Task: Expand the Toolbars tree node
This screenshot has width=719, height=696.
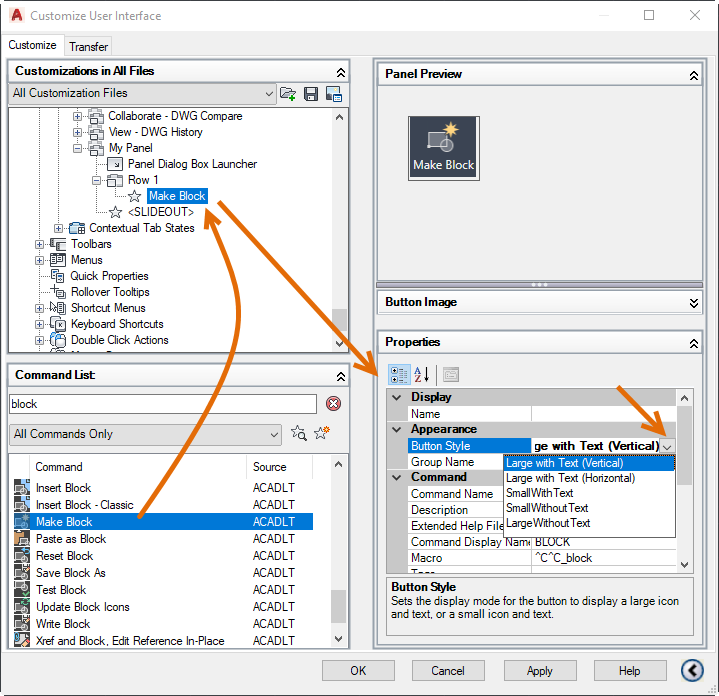Action: tap(39, 244)
